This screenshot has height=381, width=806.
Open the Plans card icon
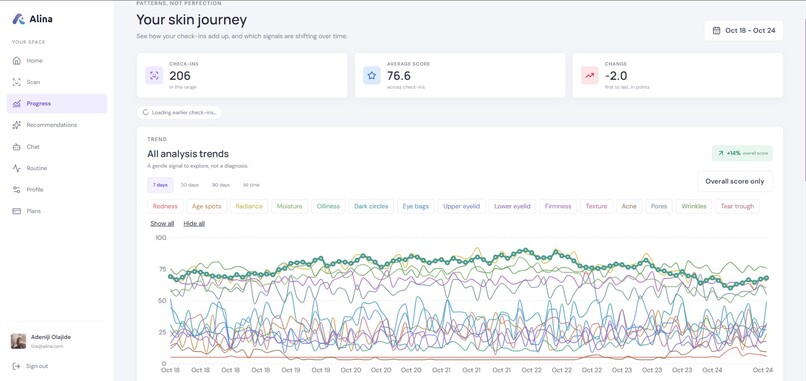coord(16,211)
